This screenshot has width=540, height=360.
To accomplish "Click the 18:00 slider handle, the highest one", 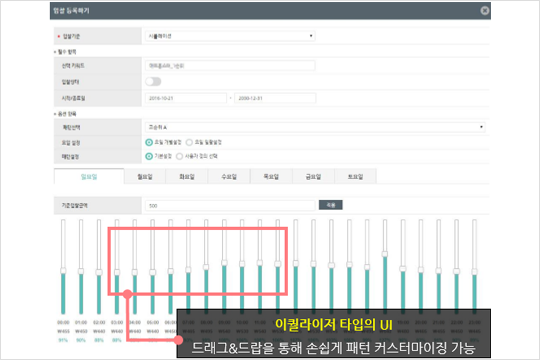I will coord(385,254).
